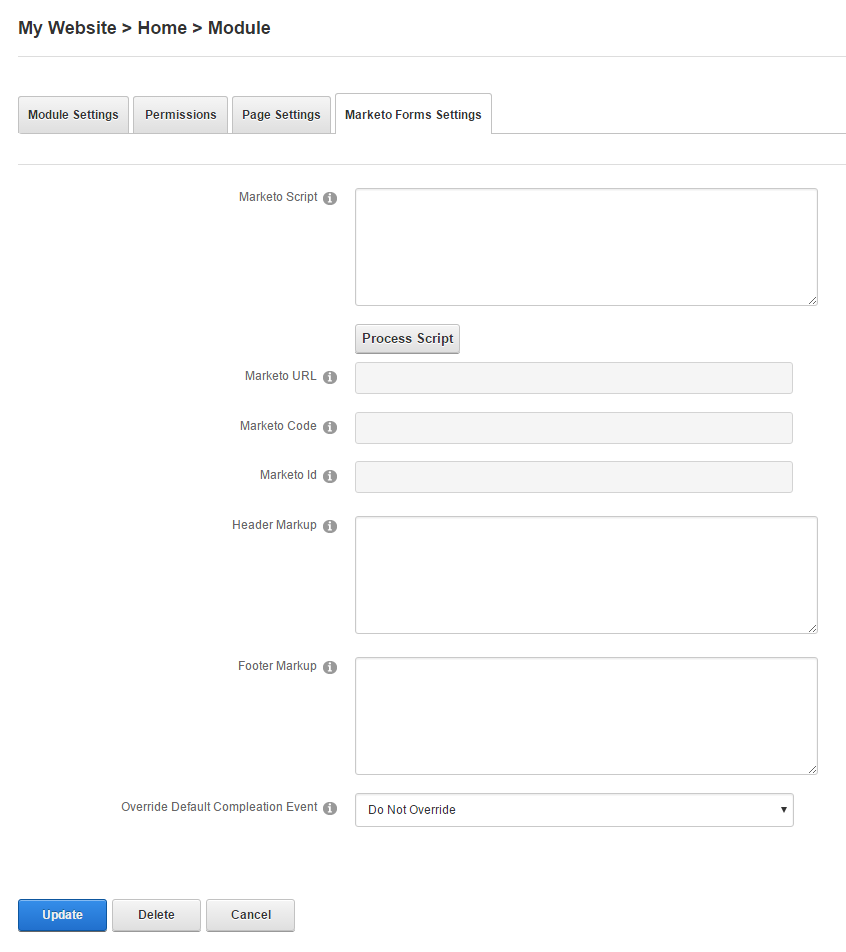Click into the Footer Markup text area
The image size is (846, 952).
click(586, 716)
